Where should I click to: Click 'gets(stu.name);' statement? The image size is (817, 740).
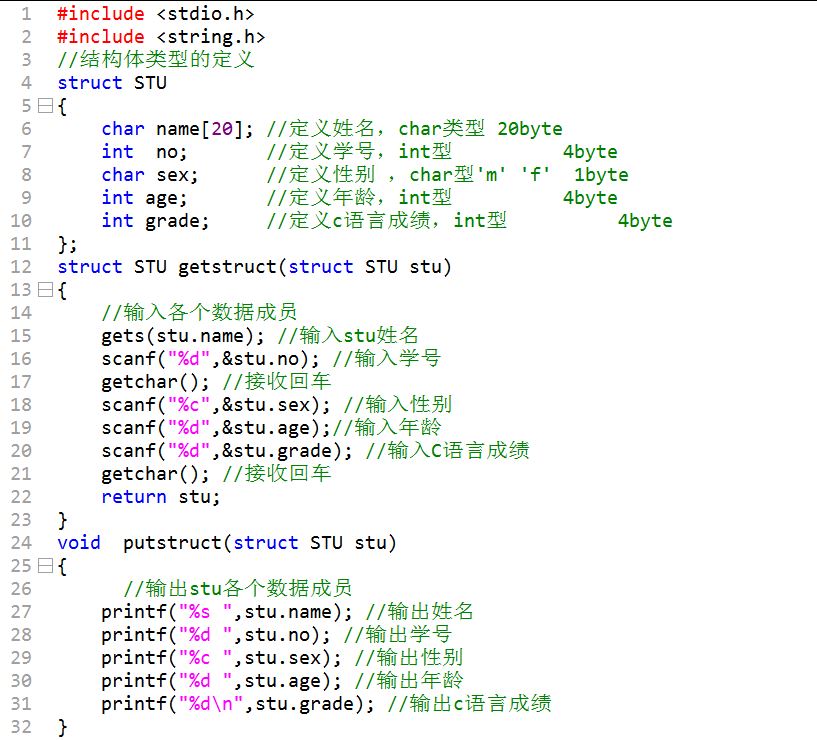(183, 336)
